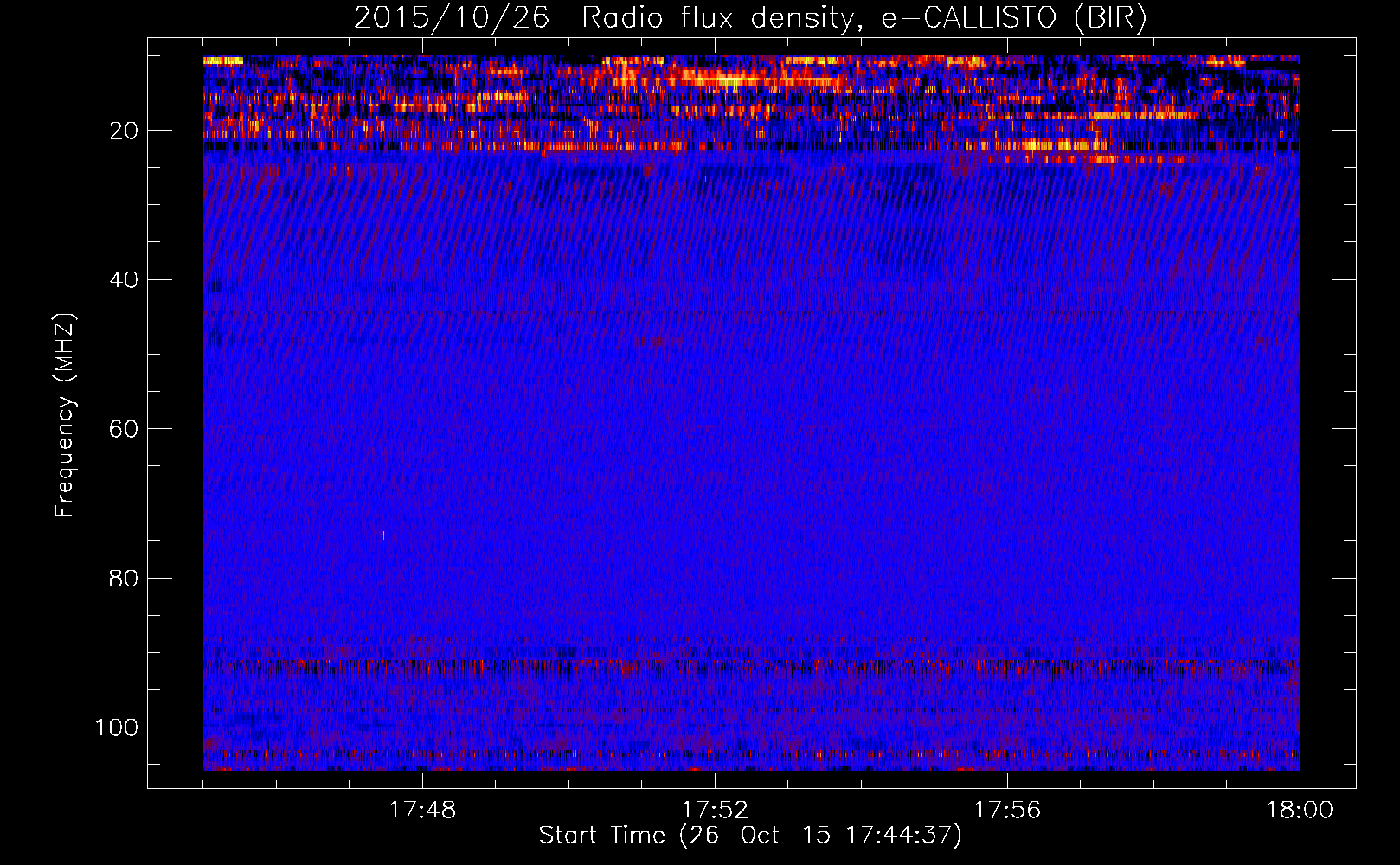Click the 17:48 time tick label
The image size is (1400, 865).
[x=422, y=811]
